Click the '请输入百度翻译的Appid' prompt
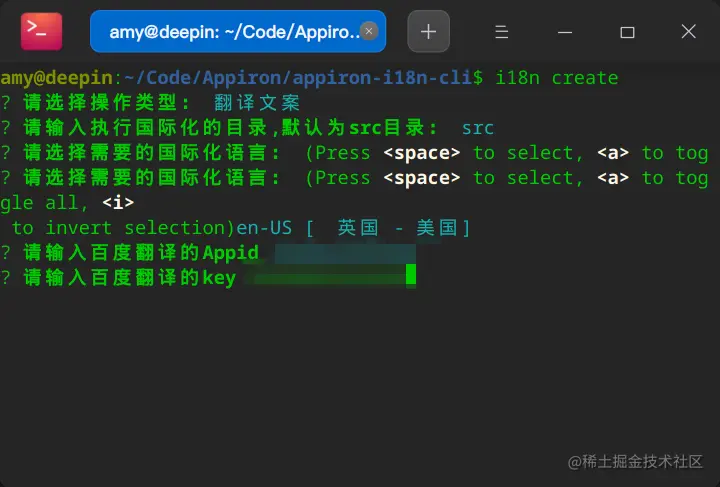The width and height of the screenshot is (720, 487). tap(141, 252)
